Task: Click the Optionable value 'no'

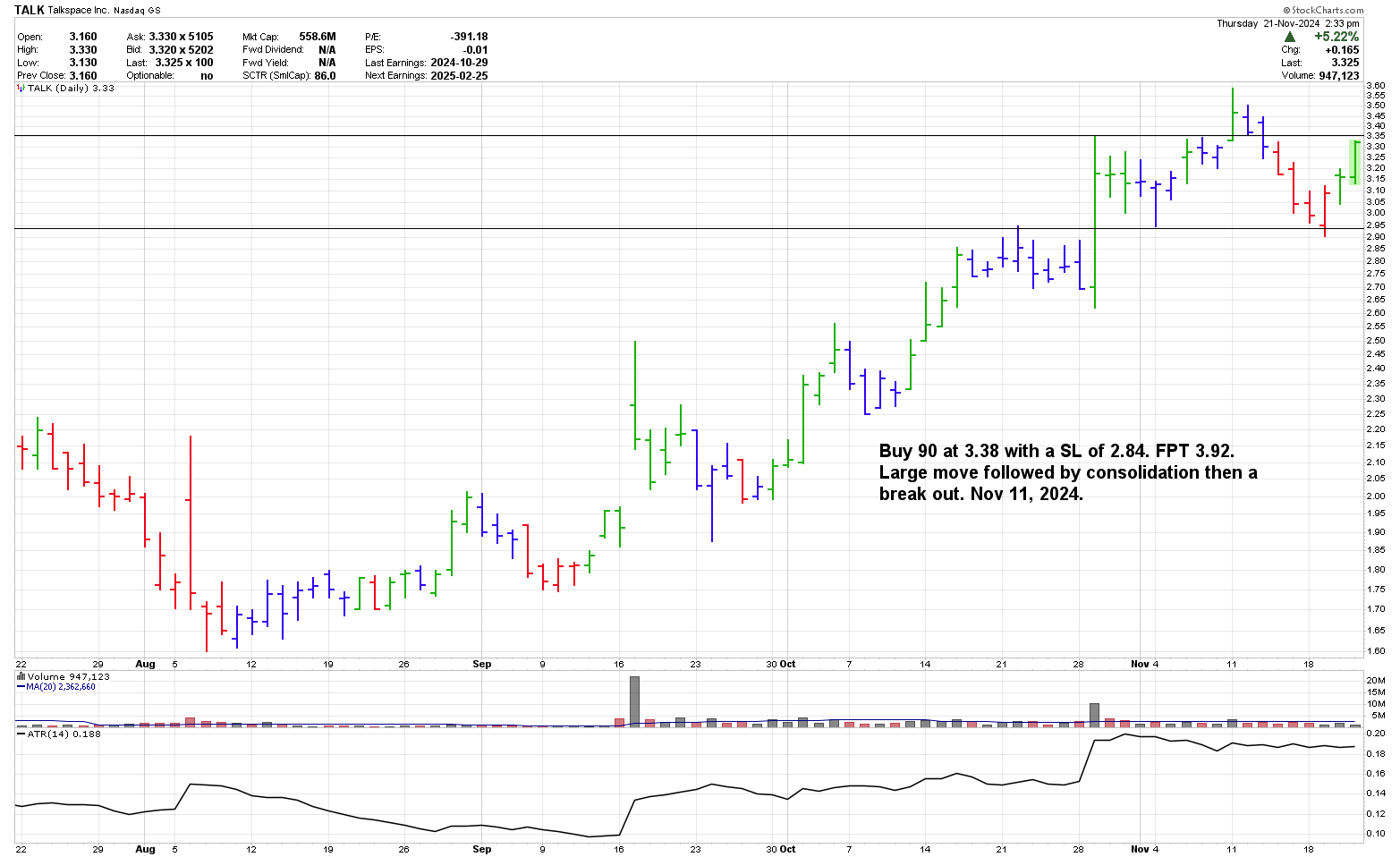Action: pyautogui.click(x=207, y=76)
